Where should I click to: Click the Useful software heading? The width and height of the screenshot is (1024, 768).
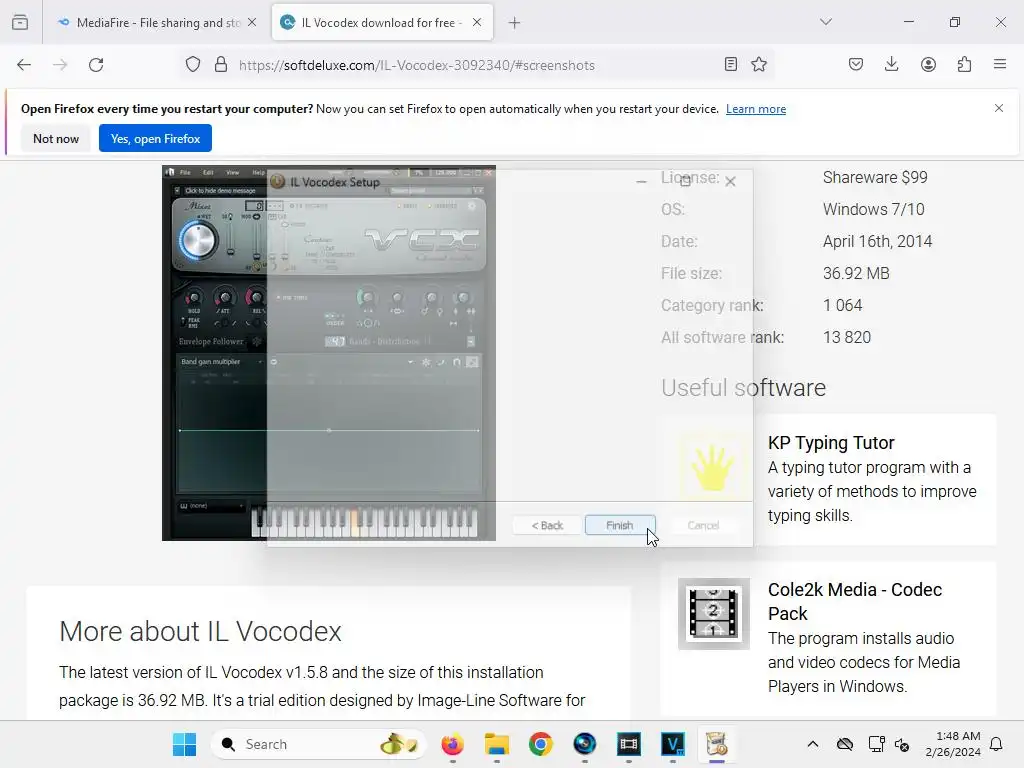[743, 387]
